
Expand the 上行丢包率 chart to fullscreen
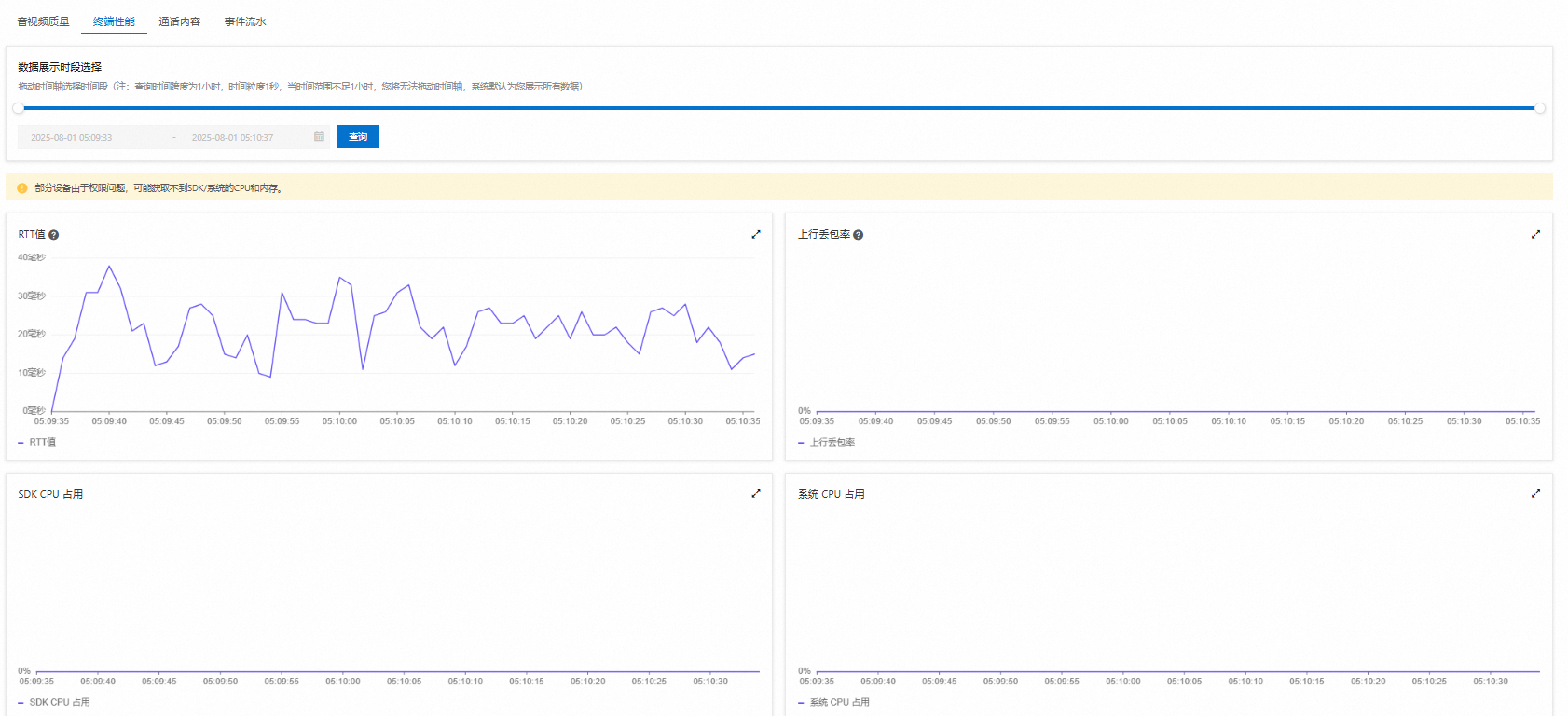[1535, 234]
